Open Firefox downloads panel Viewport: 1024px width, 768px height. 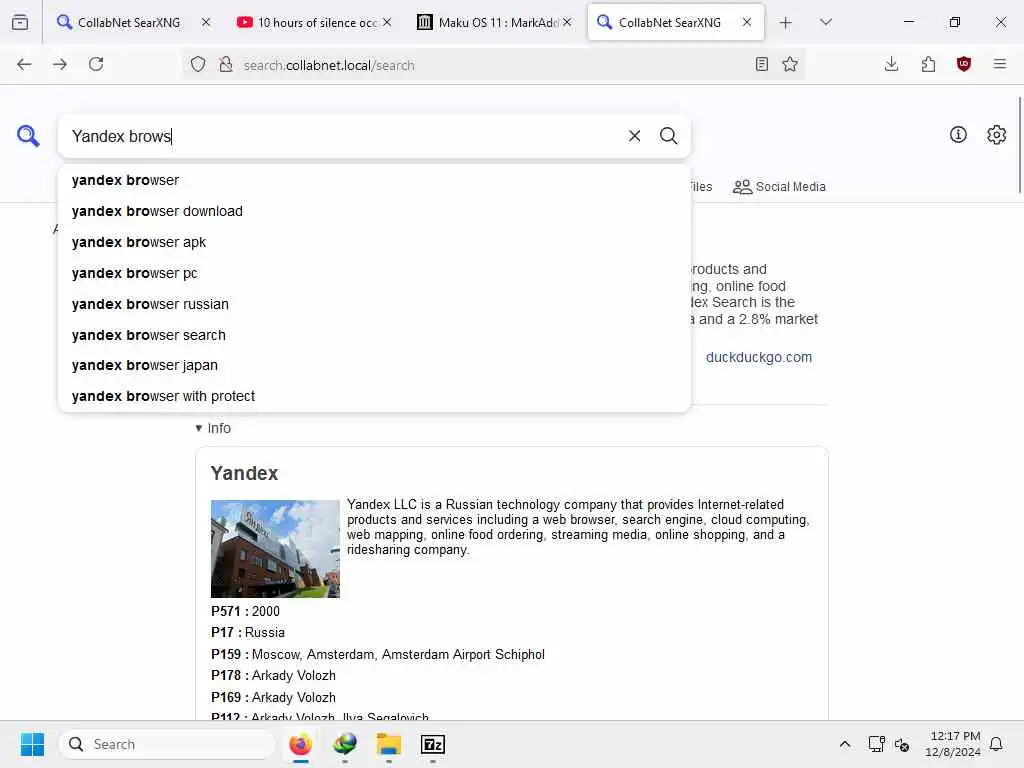tap(891, 64)
